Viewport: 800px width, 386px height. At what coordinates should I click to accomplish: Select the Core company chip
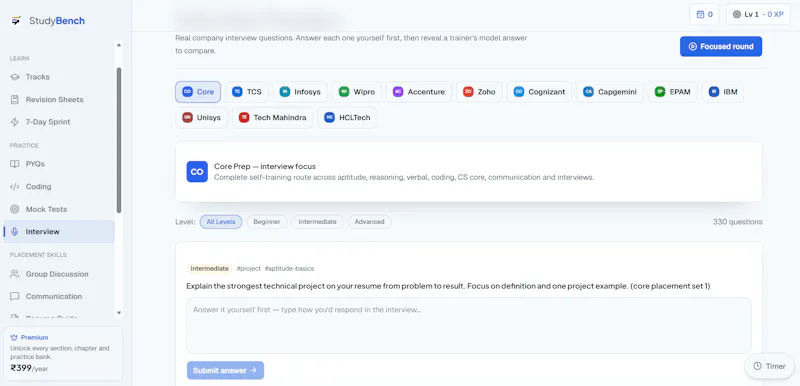click(198, 92)
